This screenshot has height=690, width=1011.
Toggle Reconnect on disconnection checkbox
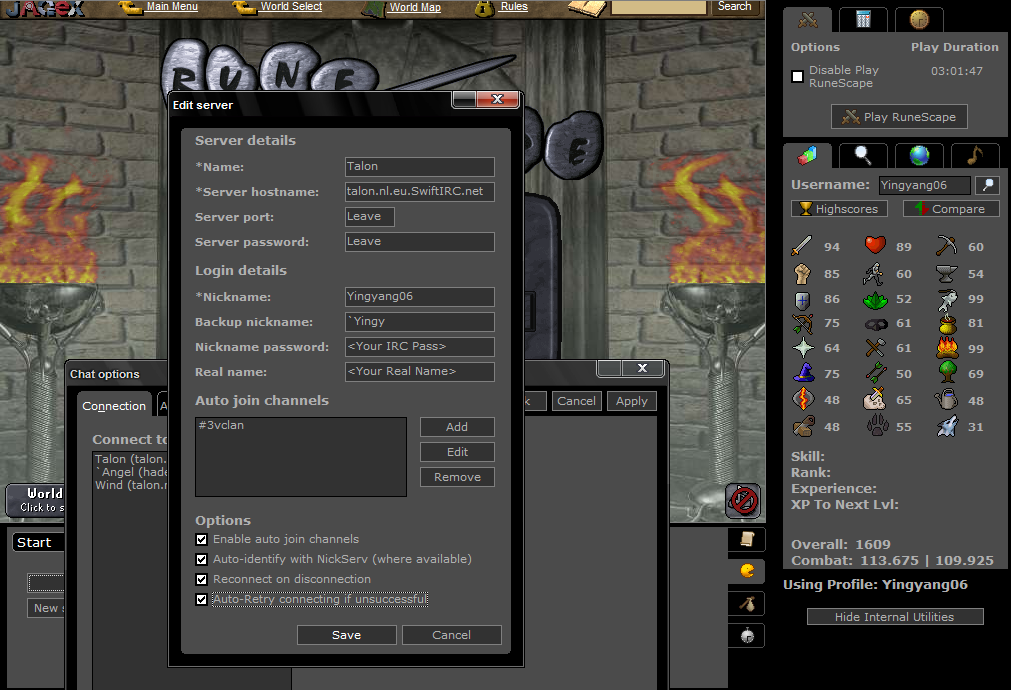[201, 579]
